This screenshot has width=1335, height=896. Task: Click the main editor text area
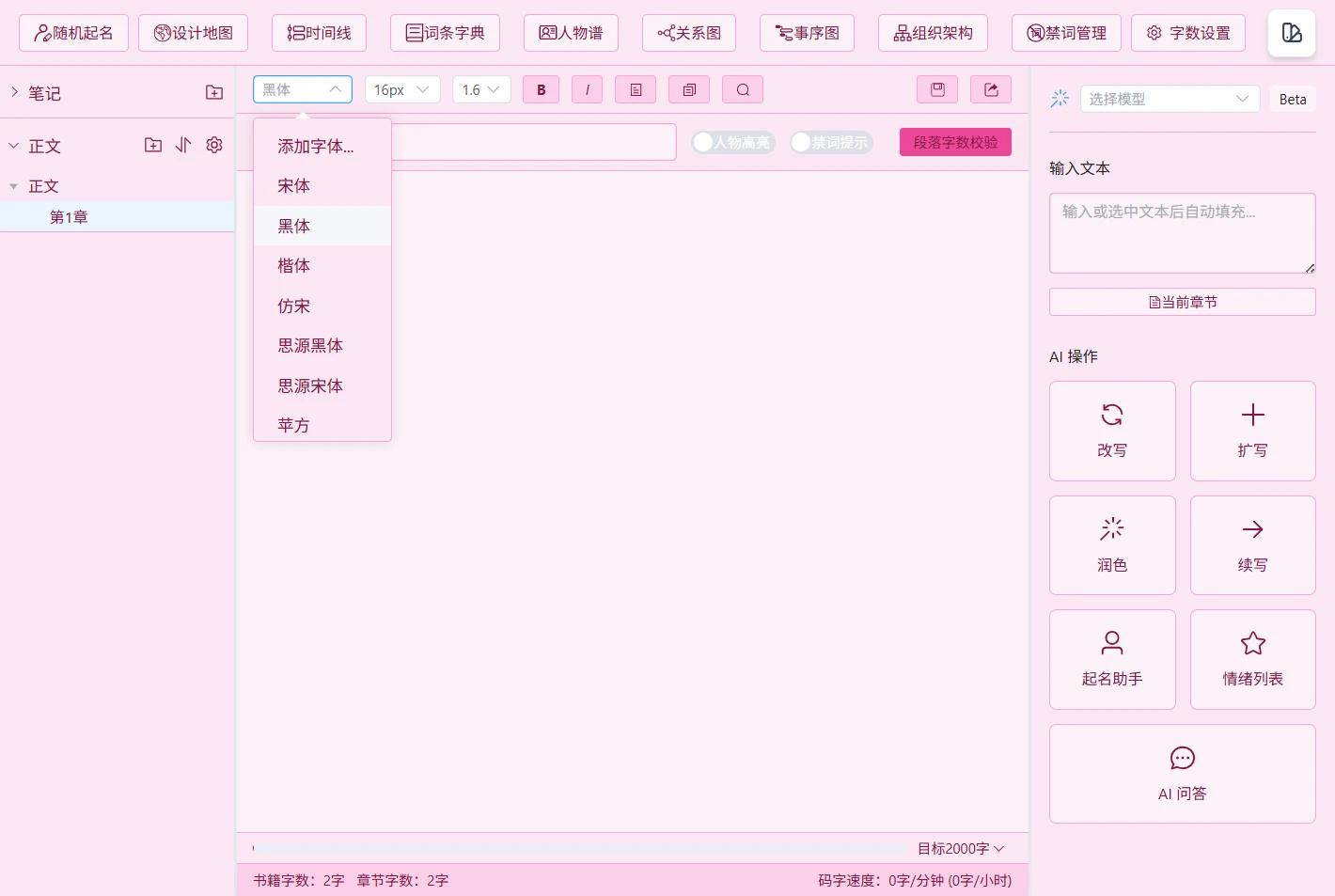tap(632, 500)
